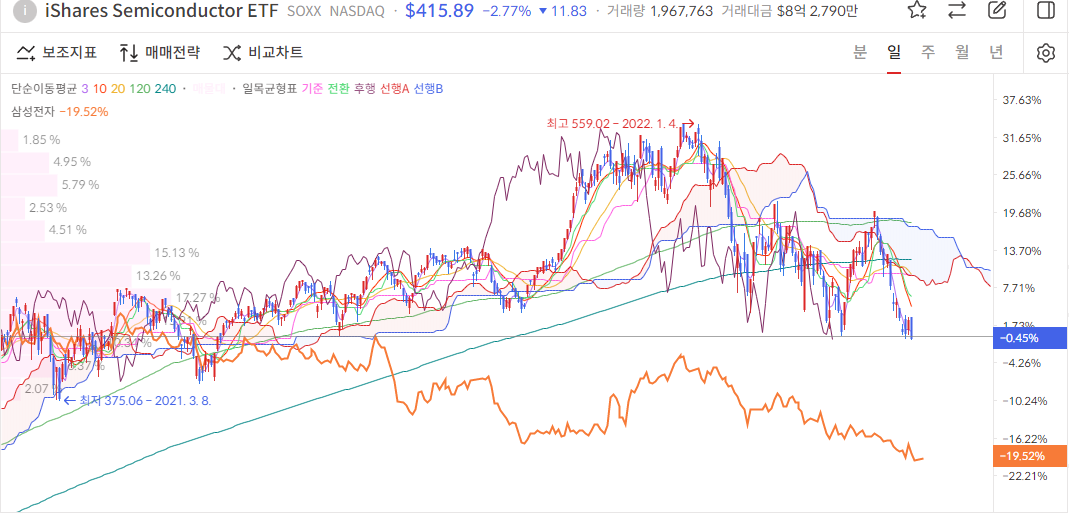This screenshot has width=1069, height=513.
Task: Select the 일 (daily) chart tab
Action: (x=894, y=52)
